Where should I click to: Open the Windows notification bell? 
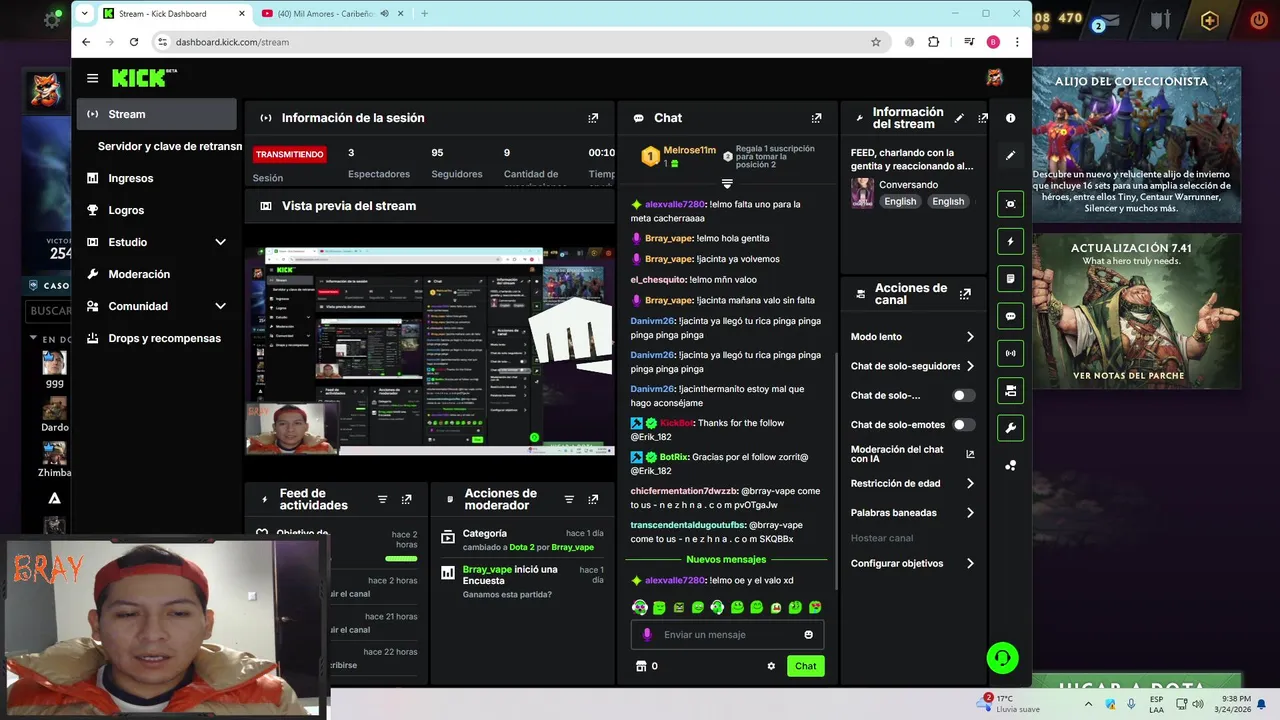pyautogui.click(x=1261, y=704)
